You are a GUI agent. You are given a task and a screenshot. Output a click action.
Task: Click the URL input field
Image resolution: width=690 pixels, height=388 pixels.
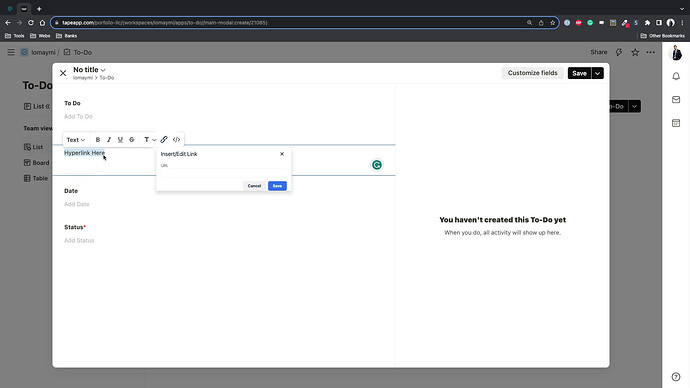click(x=224, y=173)
